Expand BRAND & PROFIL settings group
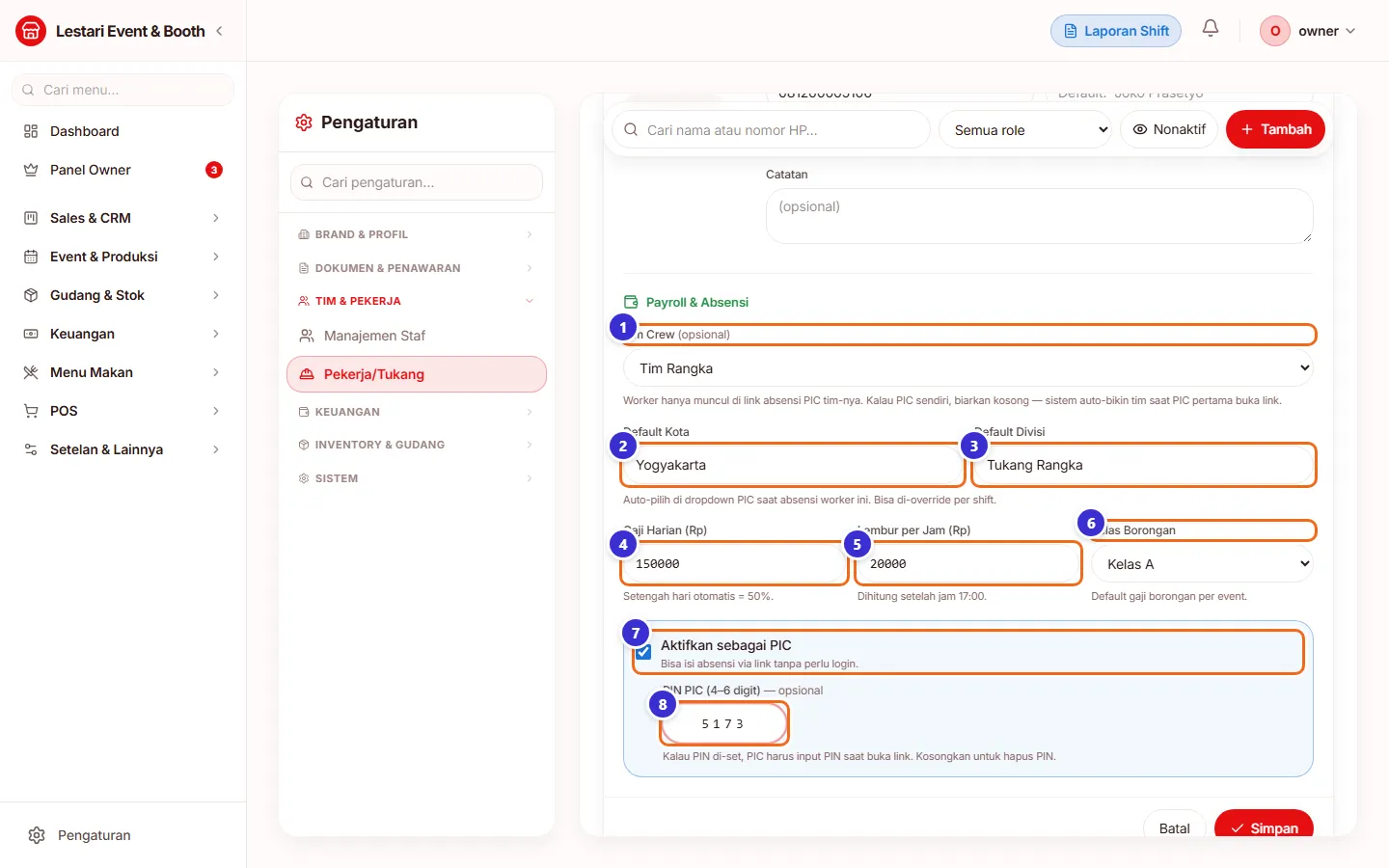The width and height of the screenshot is (1389, 868). 417,234
